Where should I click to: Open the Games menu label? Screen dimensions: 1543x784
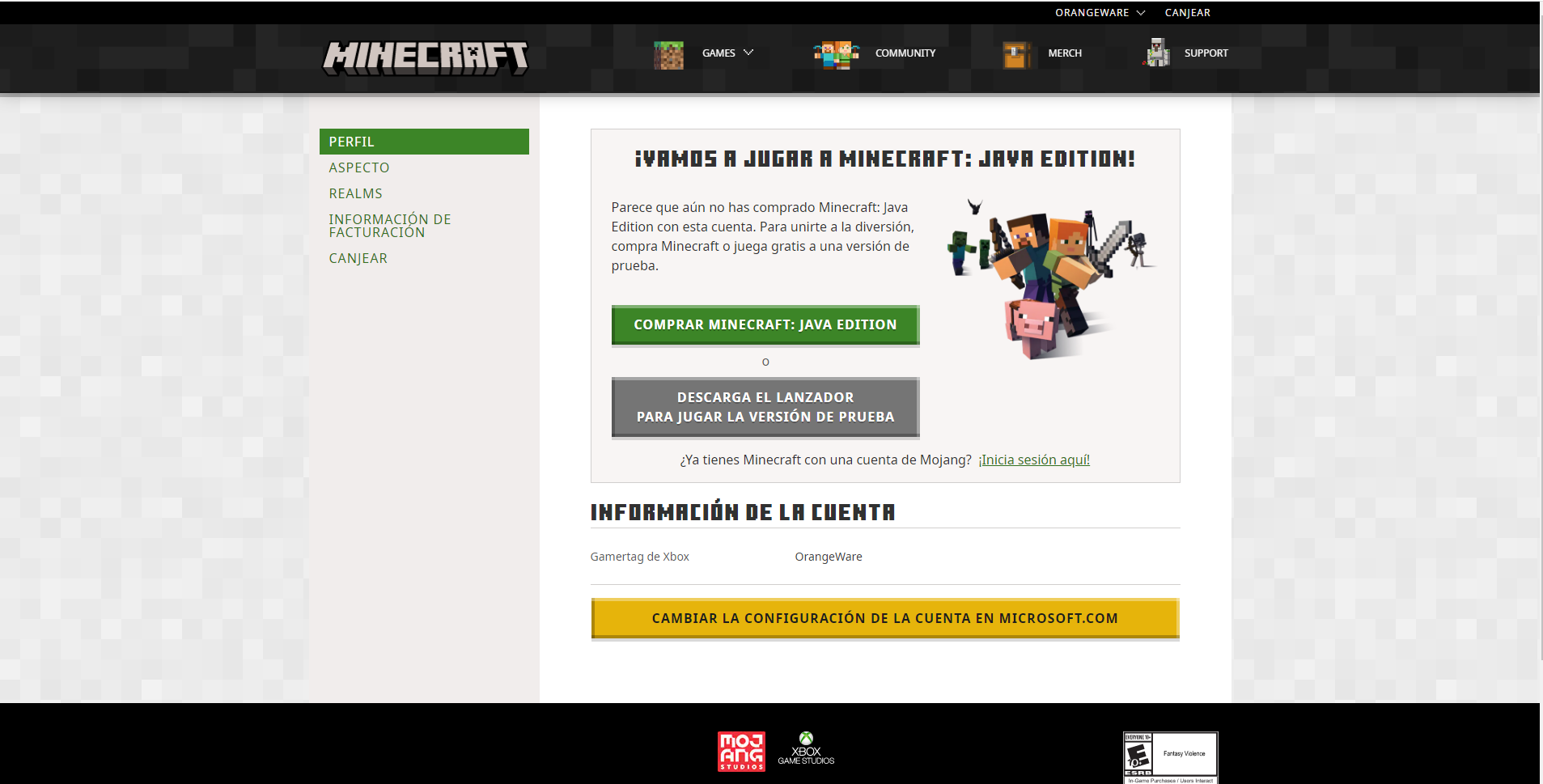click(719, 53)
